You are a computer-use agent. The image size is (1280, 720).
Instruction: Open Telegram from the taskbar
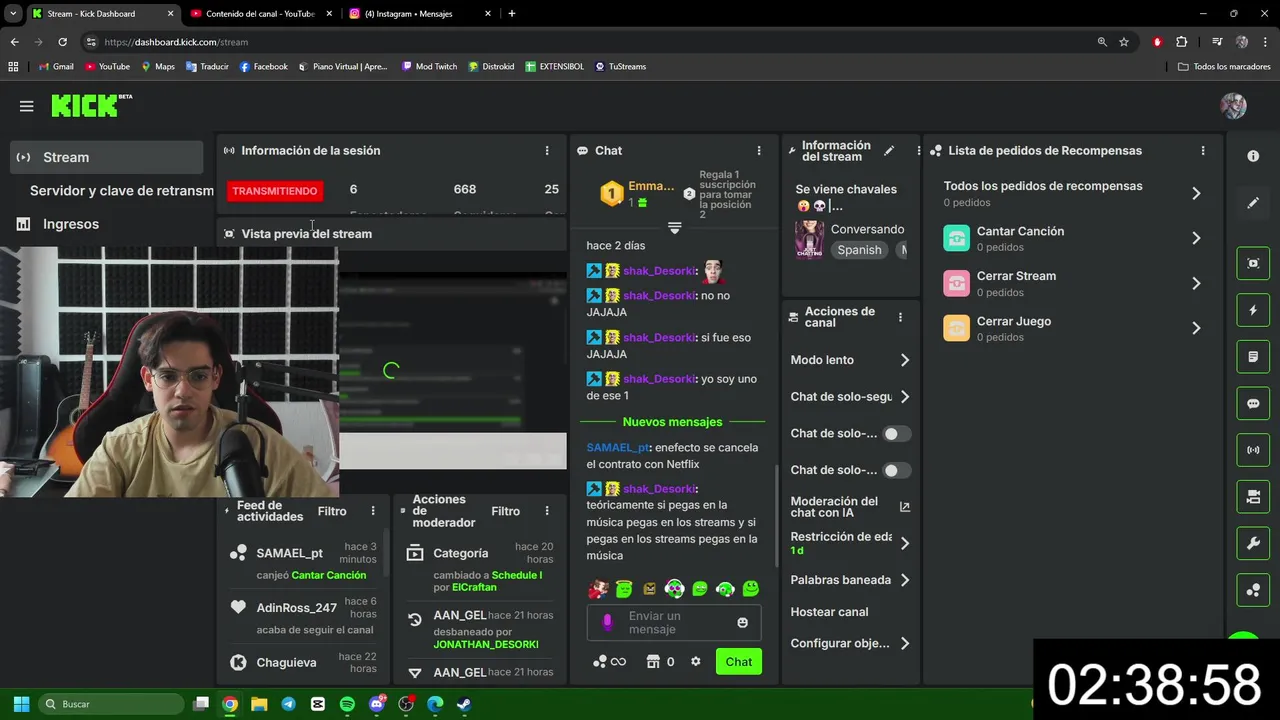(x=289, y=704)
